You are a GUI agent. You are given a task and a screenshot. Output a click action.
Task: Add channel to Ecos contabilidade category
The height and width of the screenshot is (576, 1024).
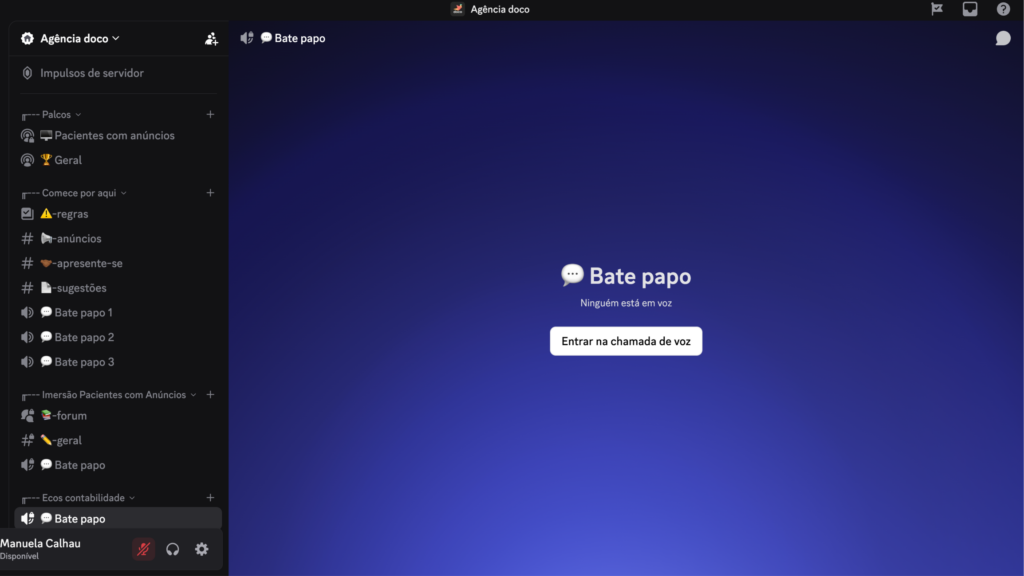(210, 498)
